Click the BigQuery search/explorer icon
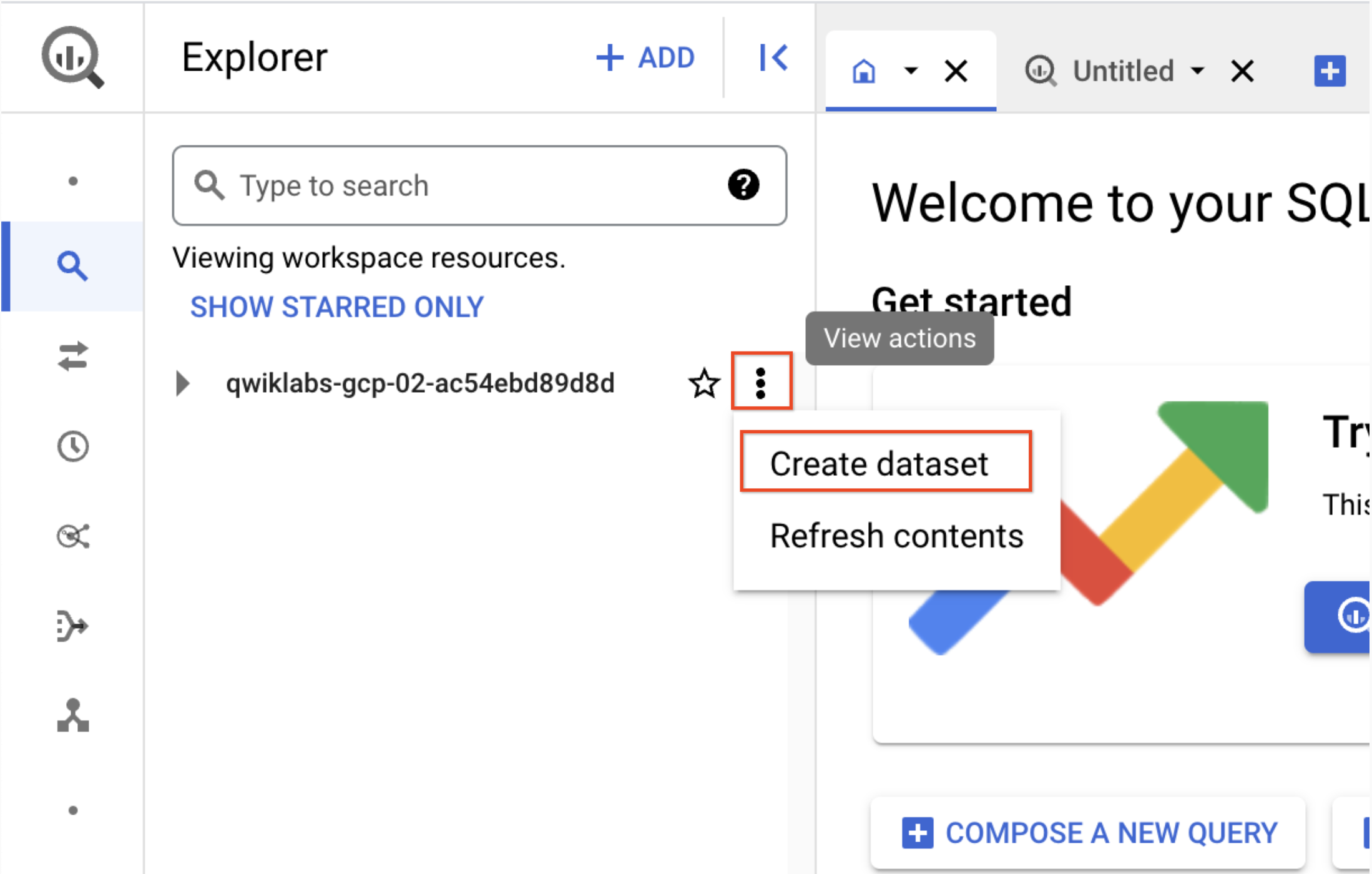Viewport: 1372px width, 874px height. (70, 265)
